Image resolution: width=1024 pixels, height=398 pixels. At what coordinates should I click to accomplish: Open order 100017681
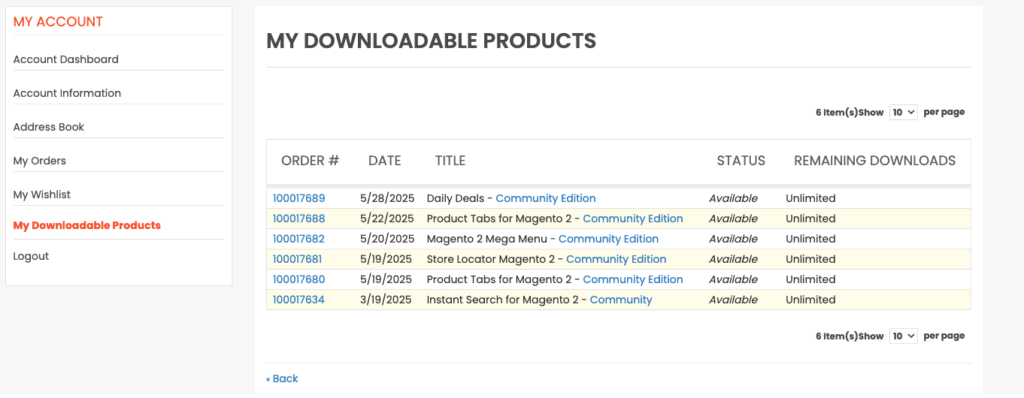(297, 259)
